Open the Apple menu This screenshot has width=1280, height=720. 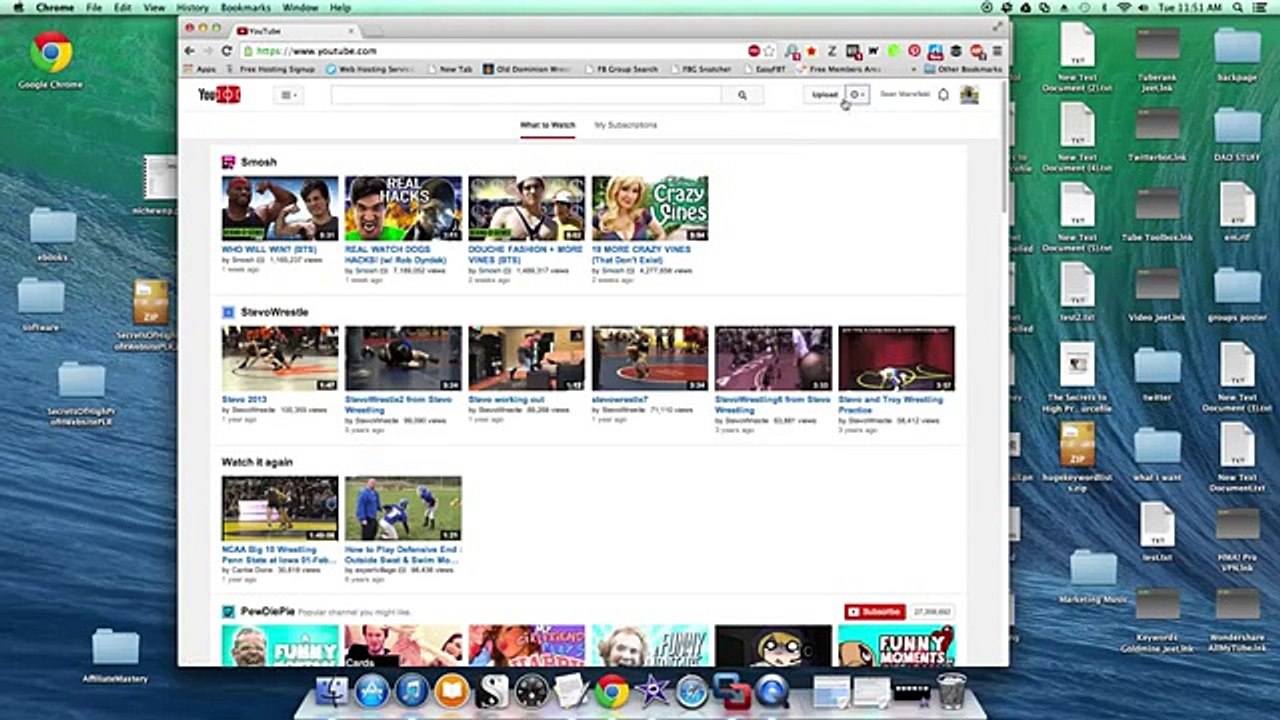[17, 8]
